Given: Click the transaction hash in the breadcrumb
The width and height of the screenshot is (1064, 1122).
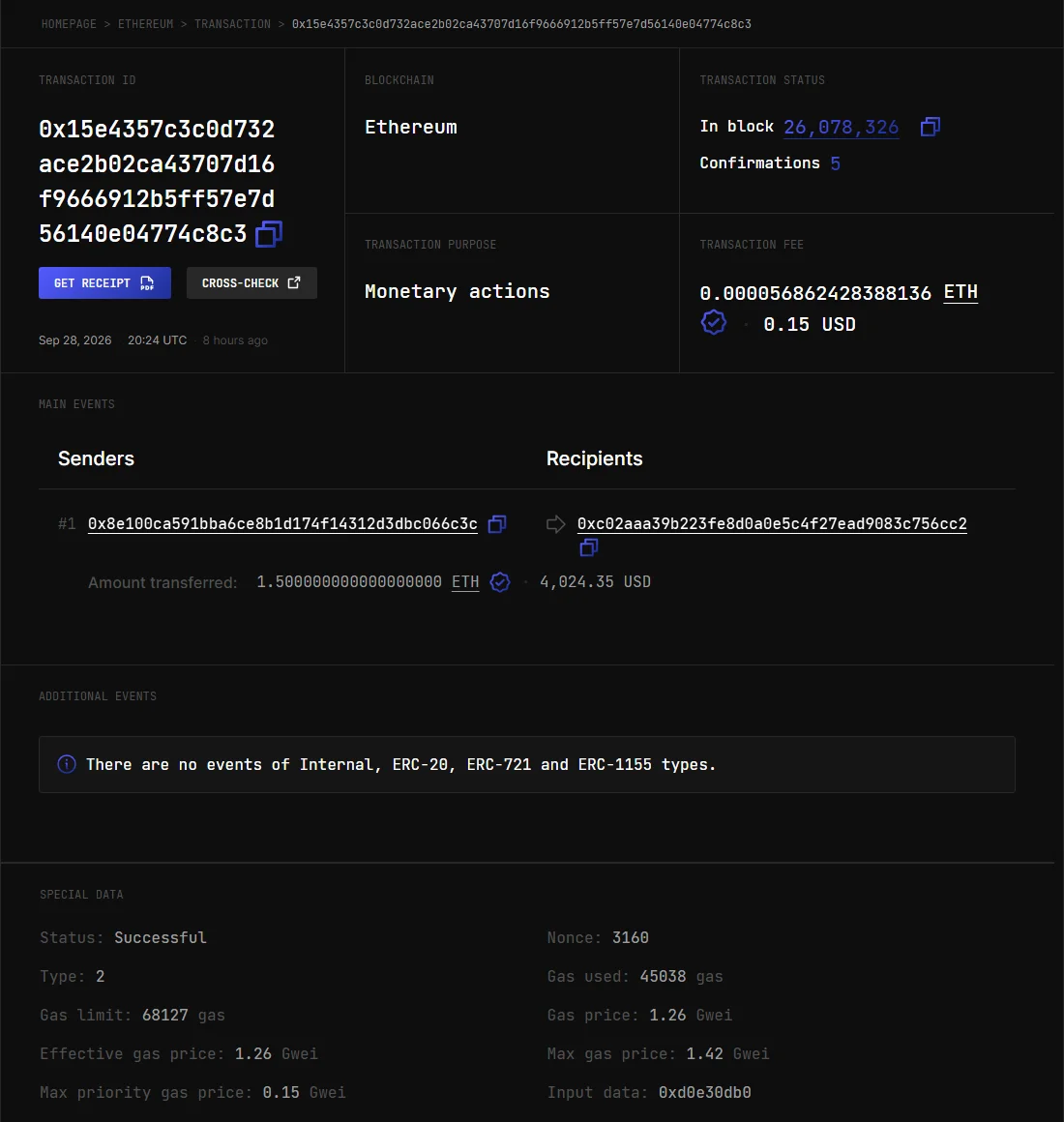Looking at the screenshot, I should [x=521, y=23].
